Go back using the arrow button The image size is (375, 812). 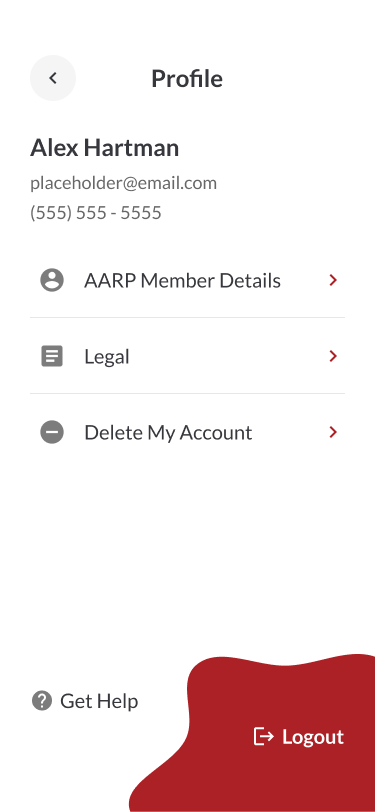tap(53, 78)
